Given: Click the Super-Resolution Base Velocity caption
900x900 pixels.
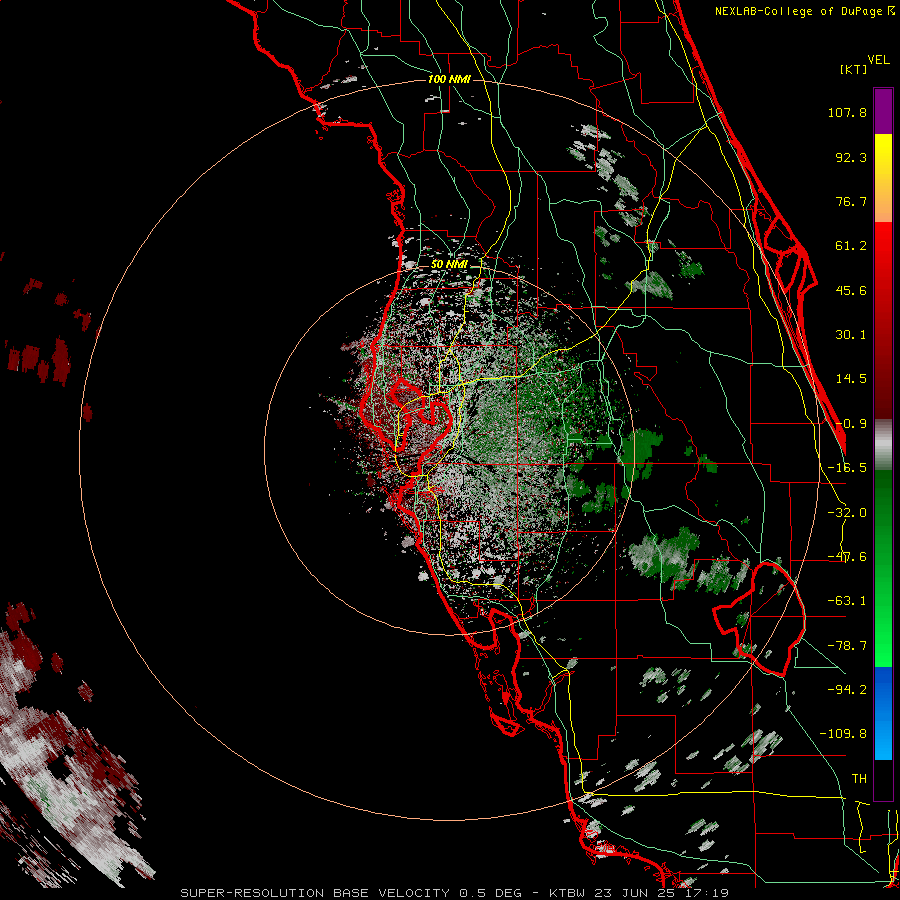Looking at the screenshot, I should pos(454,893).
